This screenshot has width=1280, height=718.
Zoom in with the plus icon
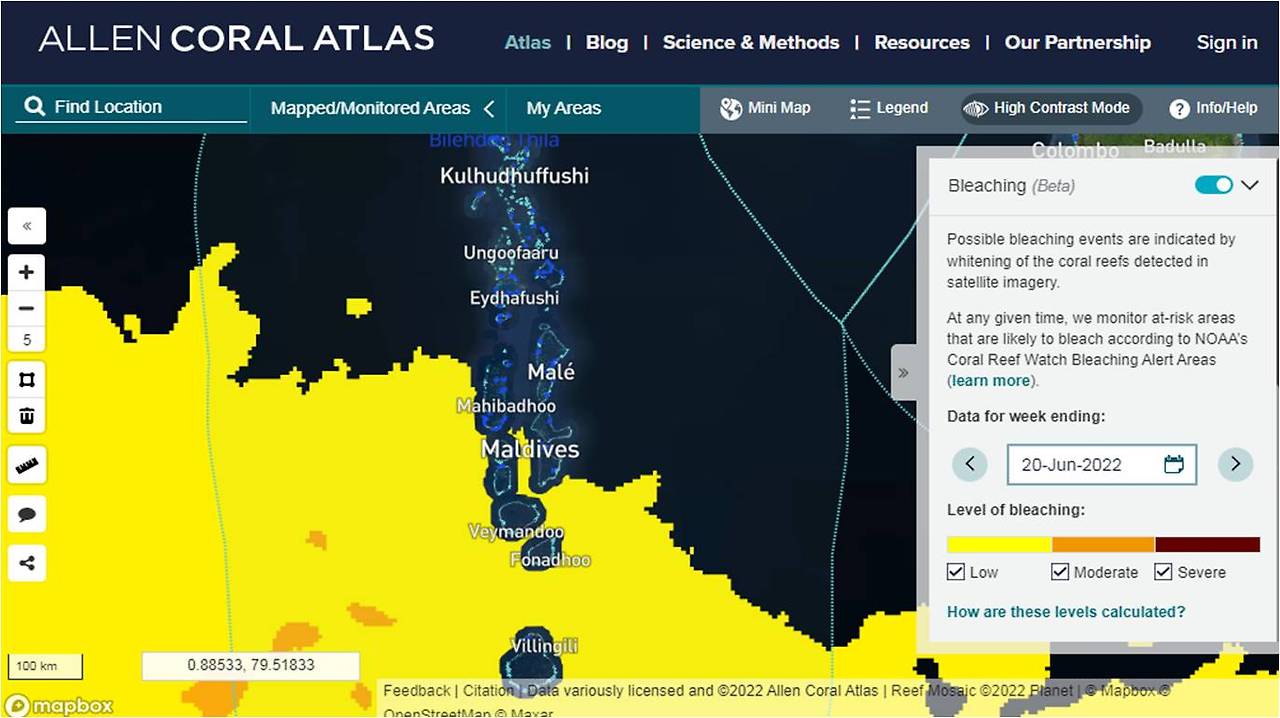click(27, 272)
